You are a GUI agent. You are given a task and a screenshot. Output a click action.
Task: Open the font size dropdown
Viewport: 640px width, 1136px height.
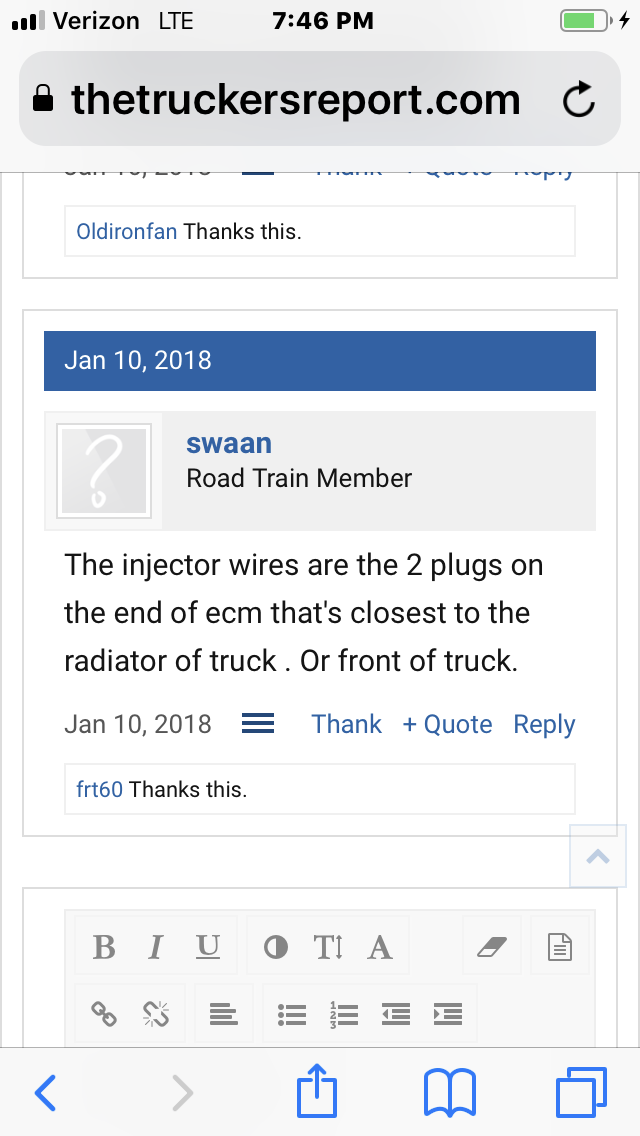pyautogui.click(x=328, y=947)
